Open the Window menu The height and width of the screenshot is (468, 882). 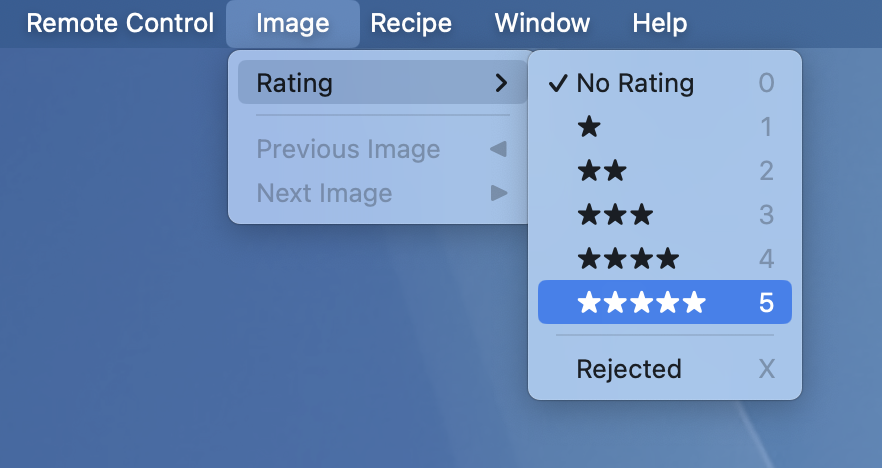(542, 23)
